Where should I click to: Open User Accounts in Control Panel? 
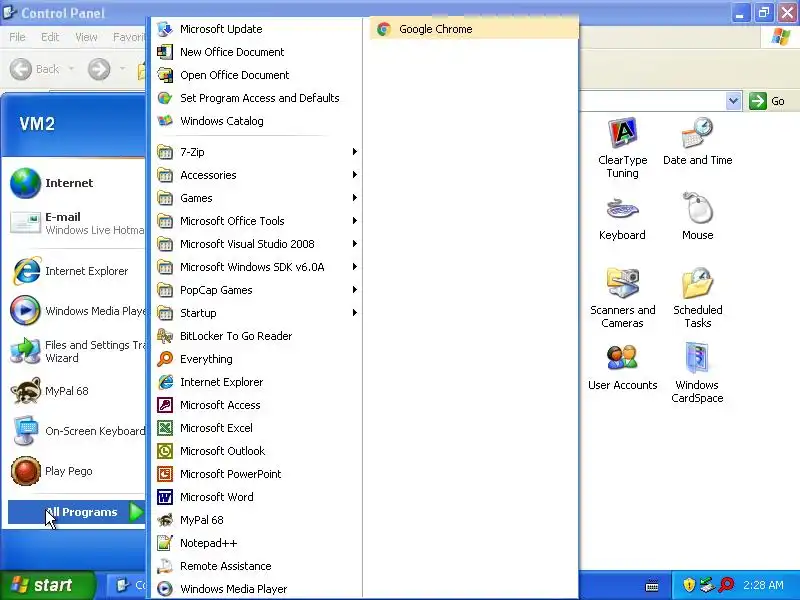pos(622,367)
